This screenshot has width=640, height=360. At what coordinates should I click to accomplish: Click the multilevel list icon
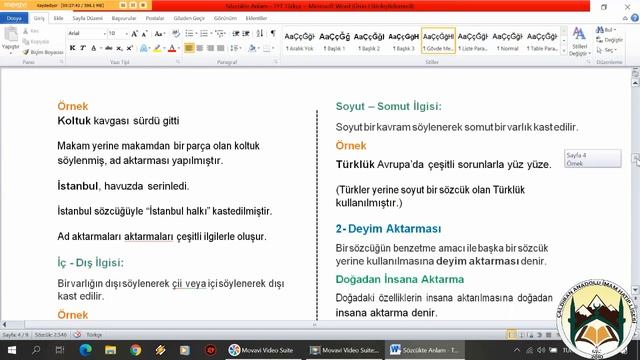[x=219, y=33]
